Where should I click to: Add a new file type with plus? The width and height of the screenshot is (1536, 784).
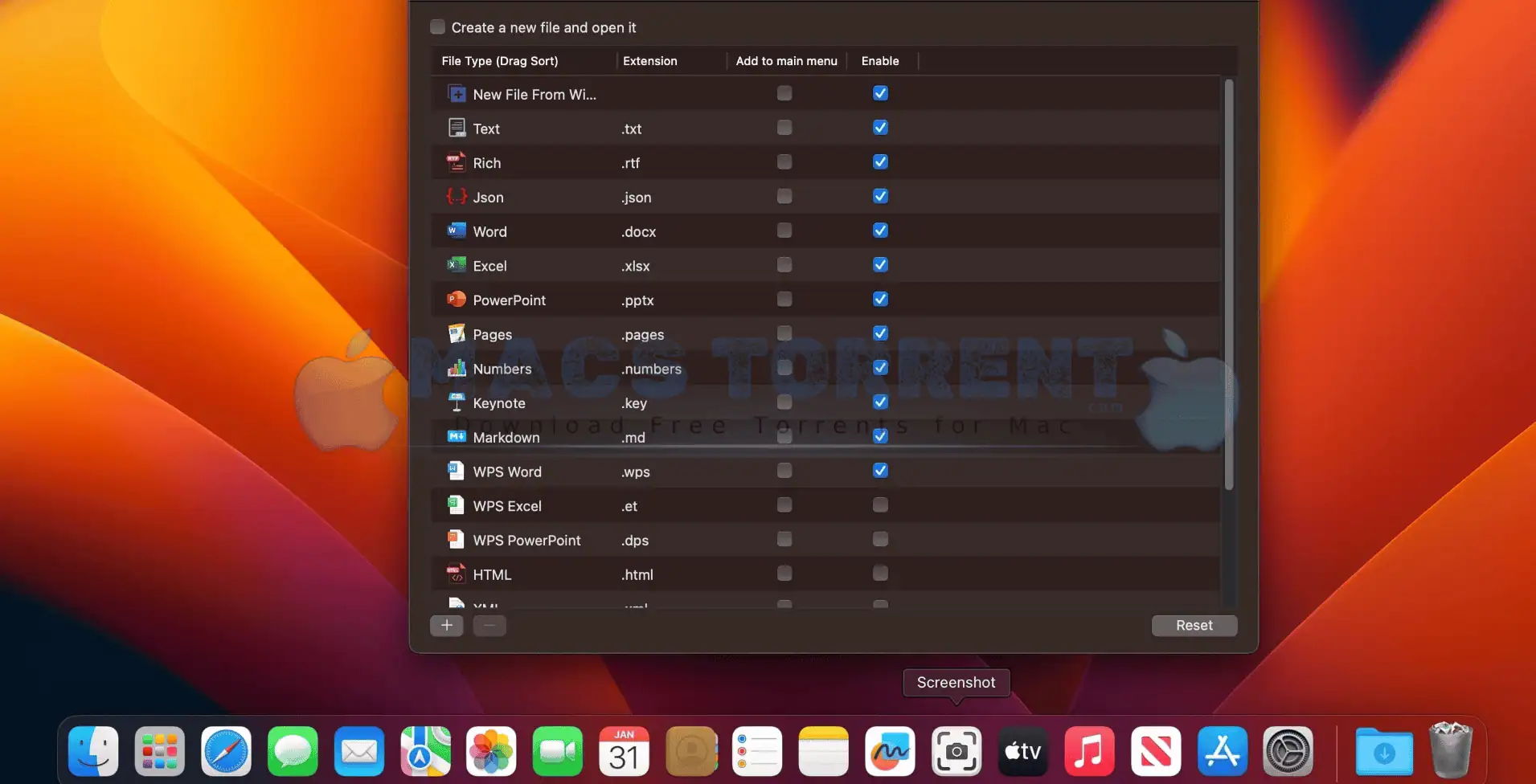coord(447,626)
